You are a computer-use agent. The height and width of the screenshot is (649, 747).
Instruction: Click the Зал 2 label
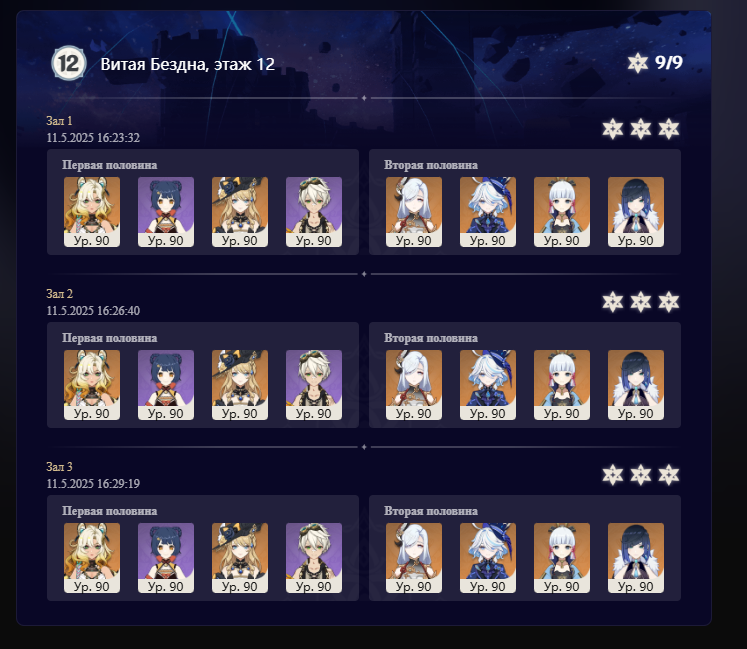point(60,294)
